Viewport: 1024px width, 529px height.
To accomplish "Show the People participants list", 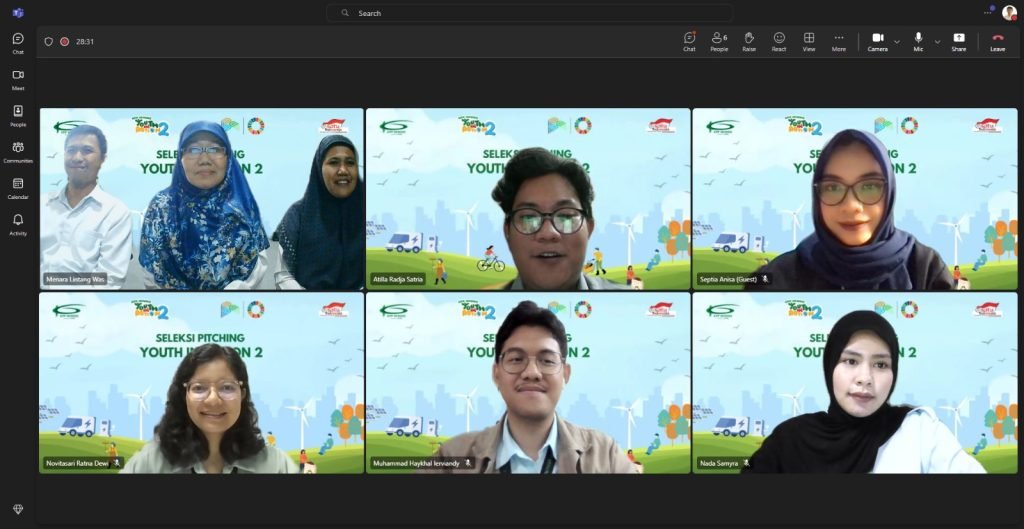I will (719, 41).
